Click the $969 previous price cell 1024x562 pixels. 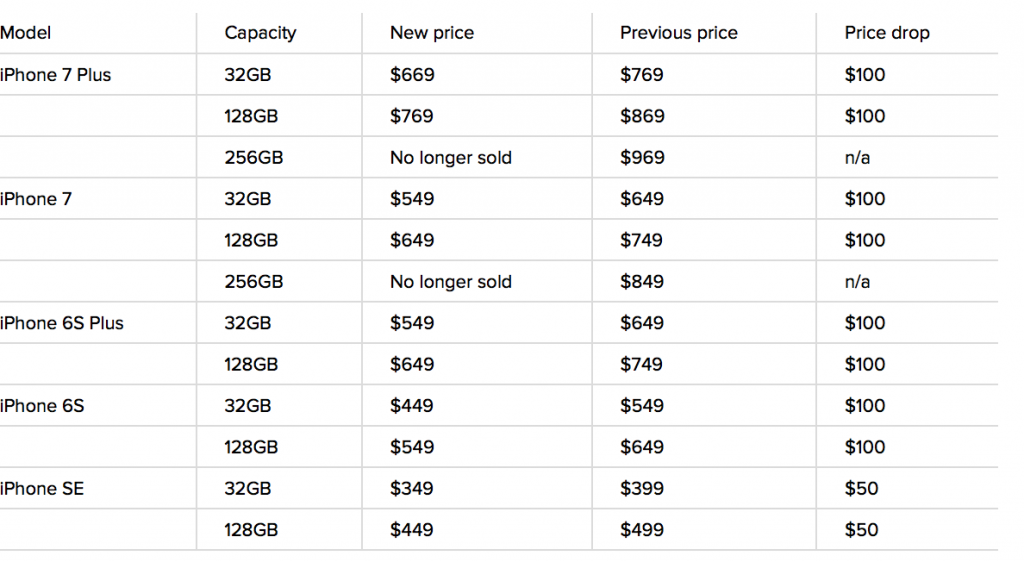coord(642,158)
